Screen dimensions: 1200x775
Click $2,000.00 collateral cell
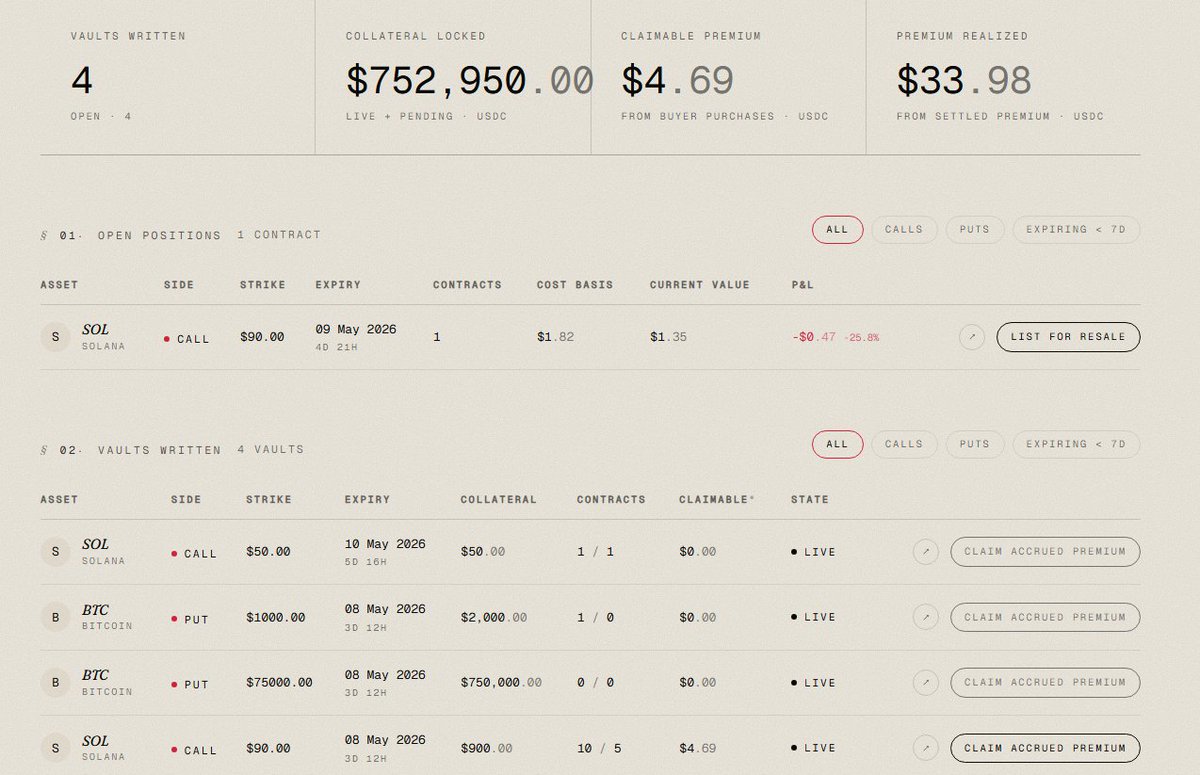tap(494, 618)
